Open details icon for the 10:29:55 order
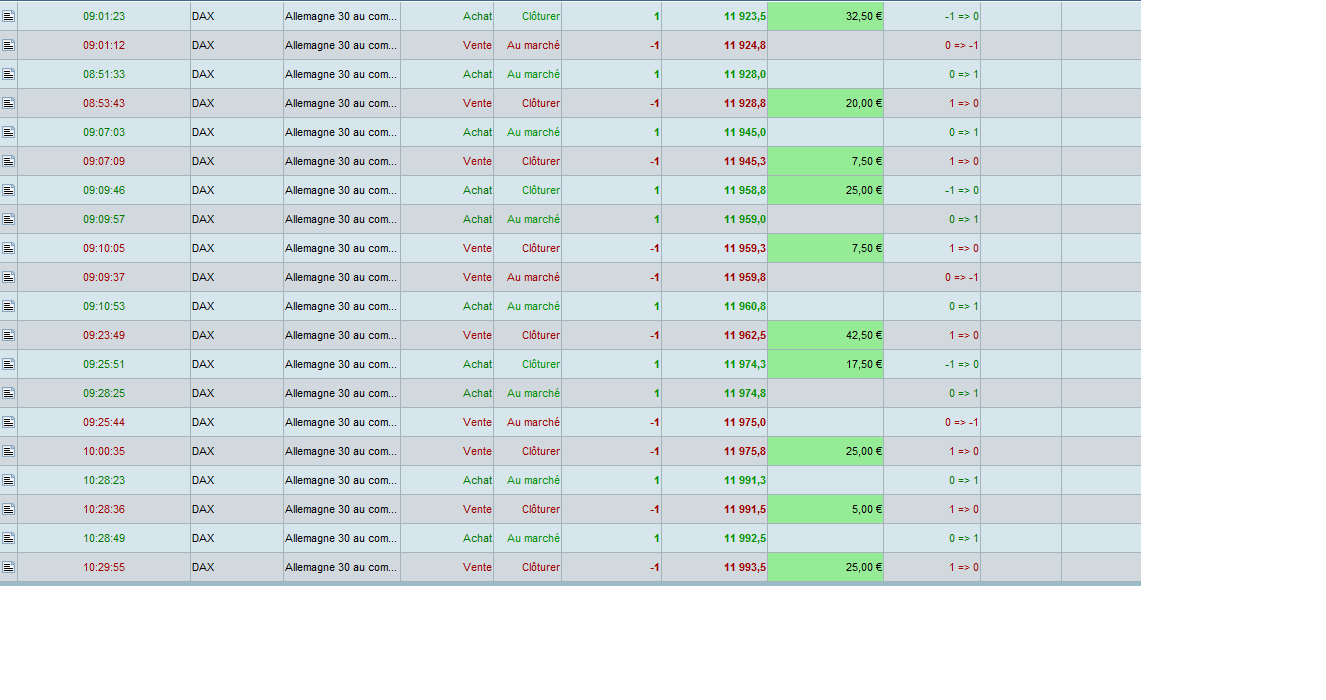This screenshot has height=700, width=1326. pos(8,567)
